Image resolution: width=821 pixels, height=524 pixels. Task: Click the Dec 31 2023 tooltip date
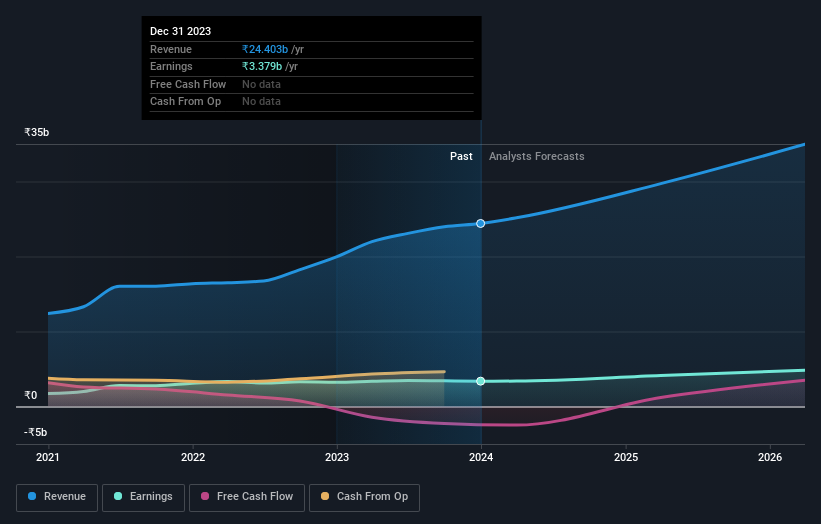[x=181, y=31]
